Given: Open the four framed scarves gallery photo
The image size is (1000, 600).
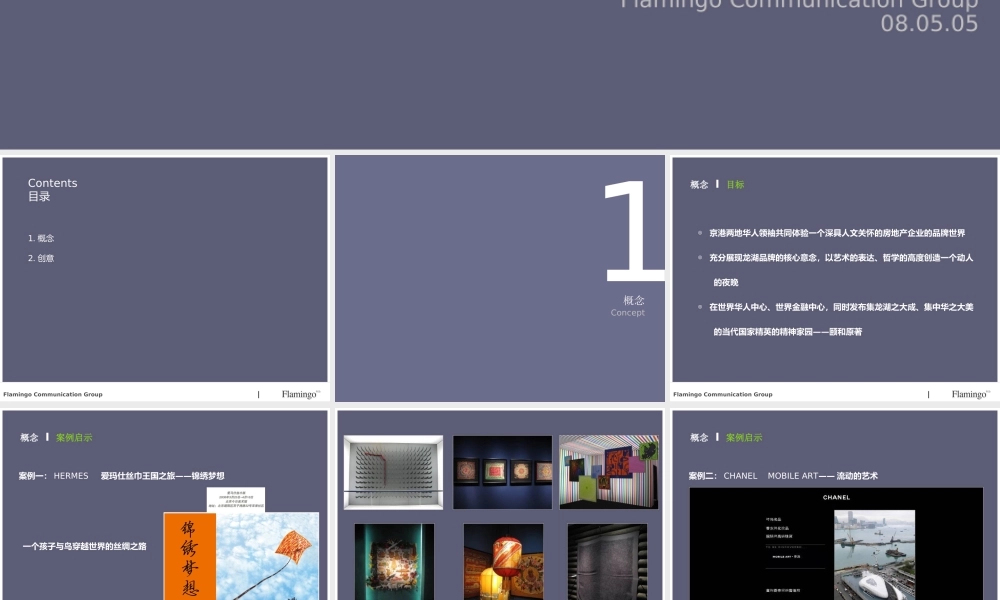Looking at the screenshot, I should [502, 472].
